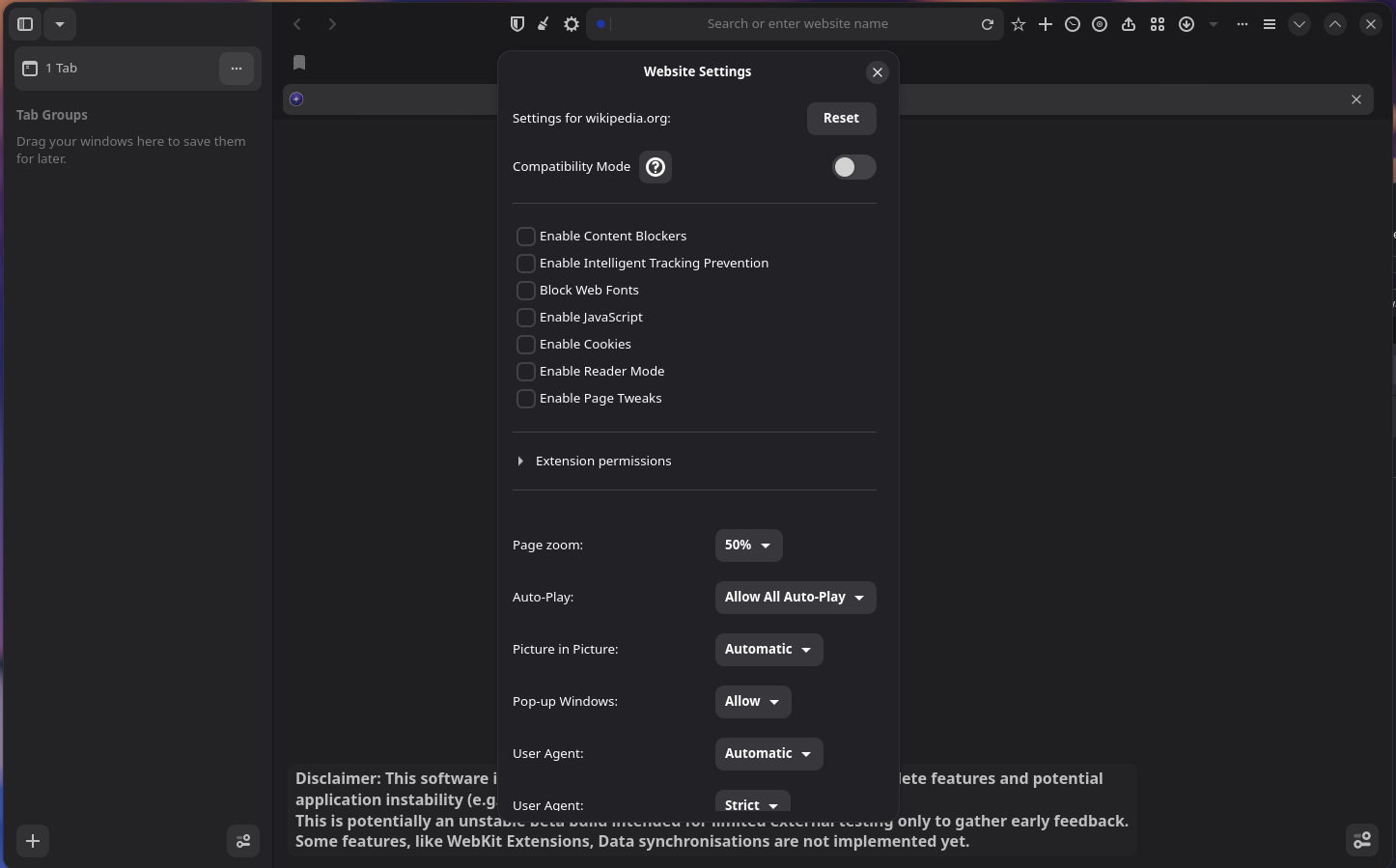The image size is (1396, 868).
Task: Check Enable Page Tweaks
Action: (x=526, y=399)
